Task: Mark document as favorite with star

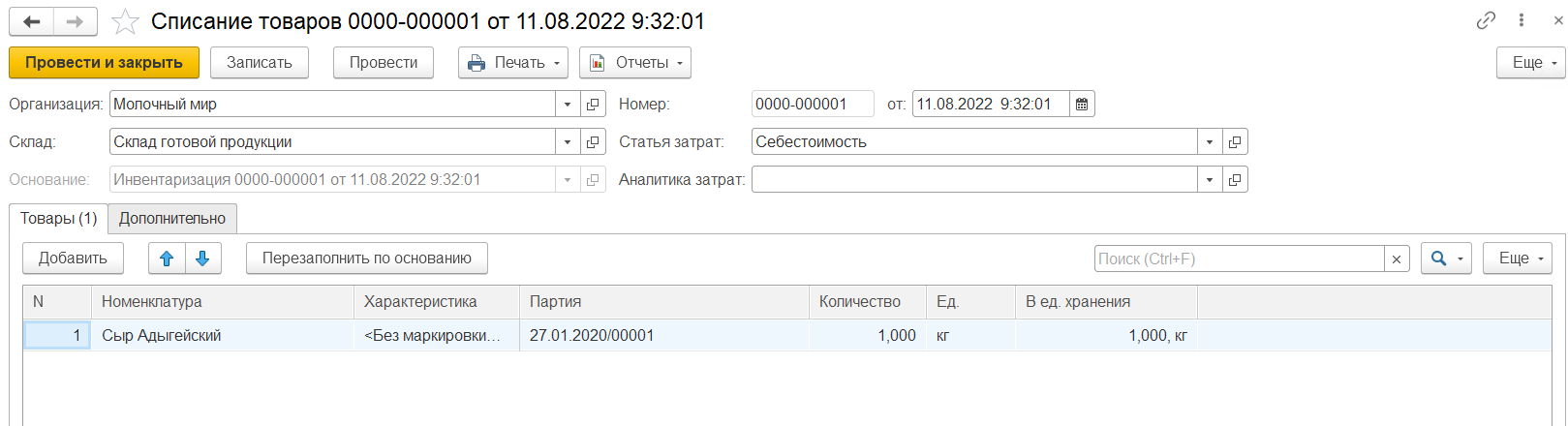Action: [x=125, y=21]
